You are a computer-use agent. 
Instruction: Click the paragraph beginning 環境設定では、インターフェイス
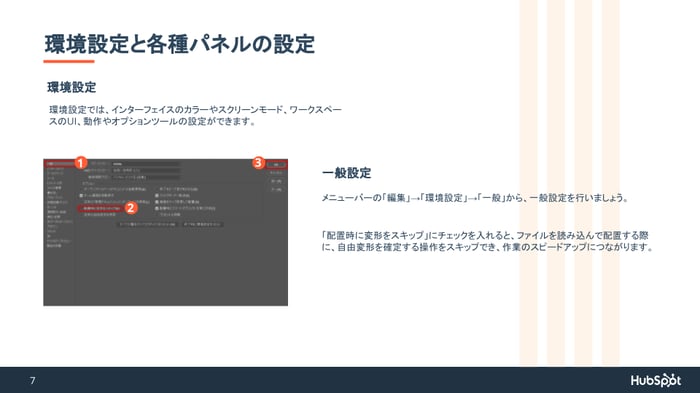195,116
